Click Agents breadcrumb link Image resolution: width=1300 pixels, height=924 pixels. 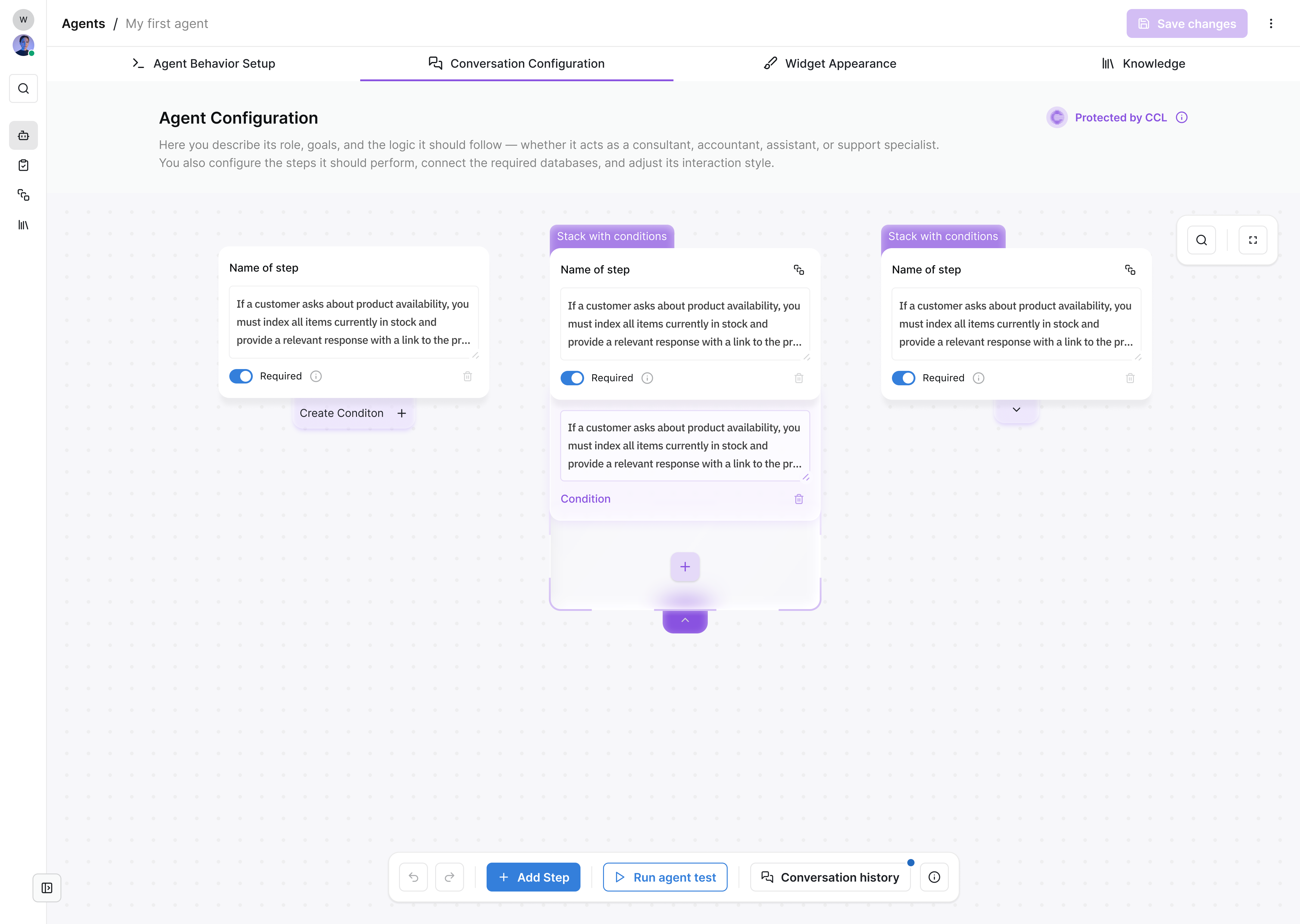(x=84, y=24)
